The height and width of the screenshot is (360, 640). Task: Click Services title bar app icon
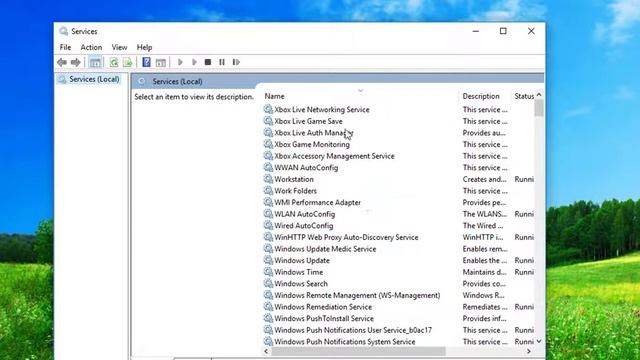pos(63,31)
